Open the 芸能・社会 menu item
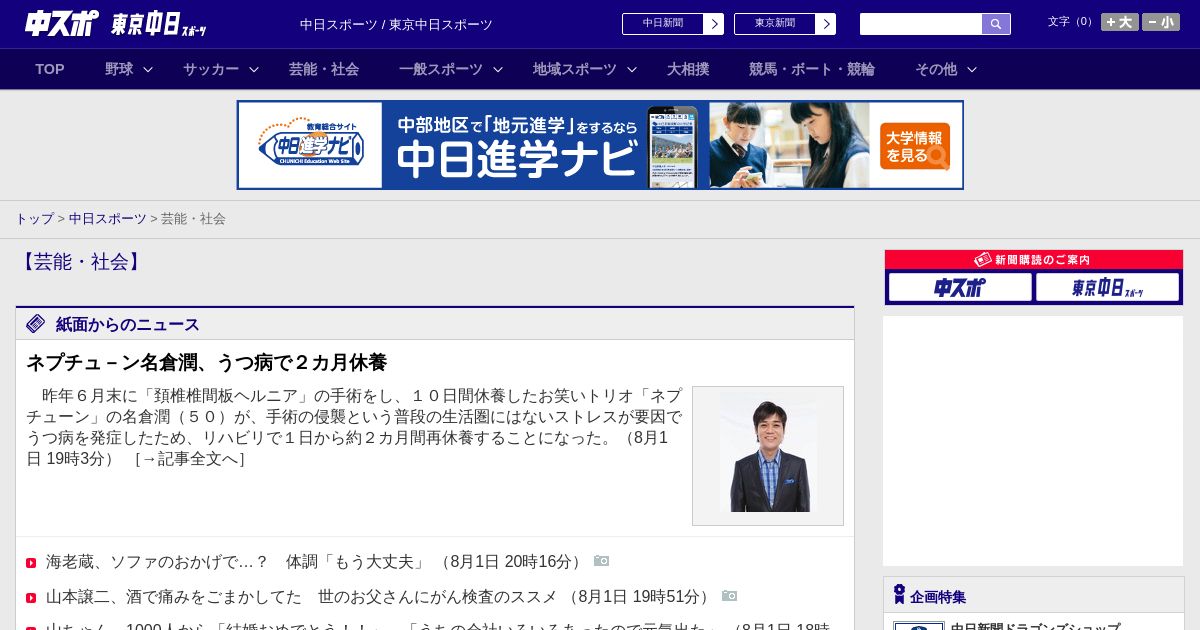The width and height of the screenshot is (1200, 630). 324,69
